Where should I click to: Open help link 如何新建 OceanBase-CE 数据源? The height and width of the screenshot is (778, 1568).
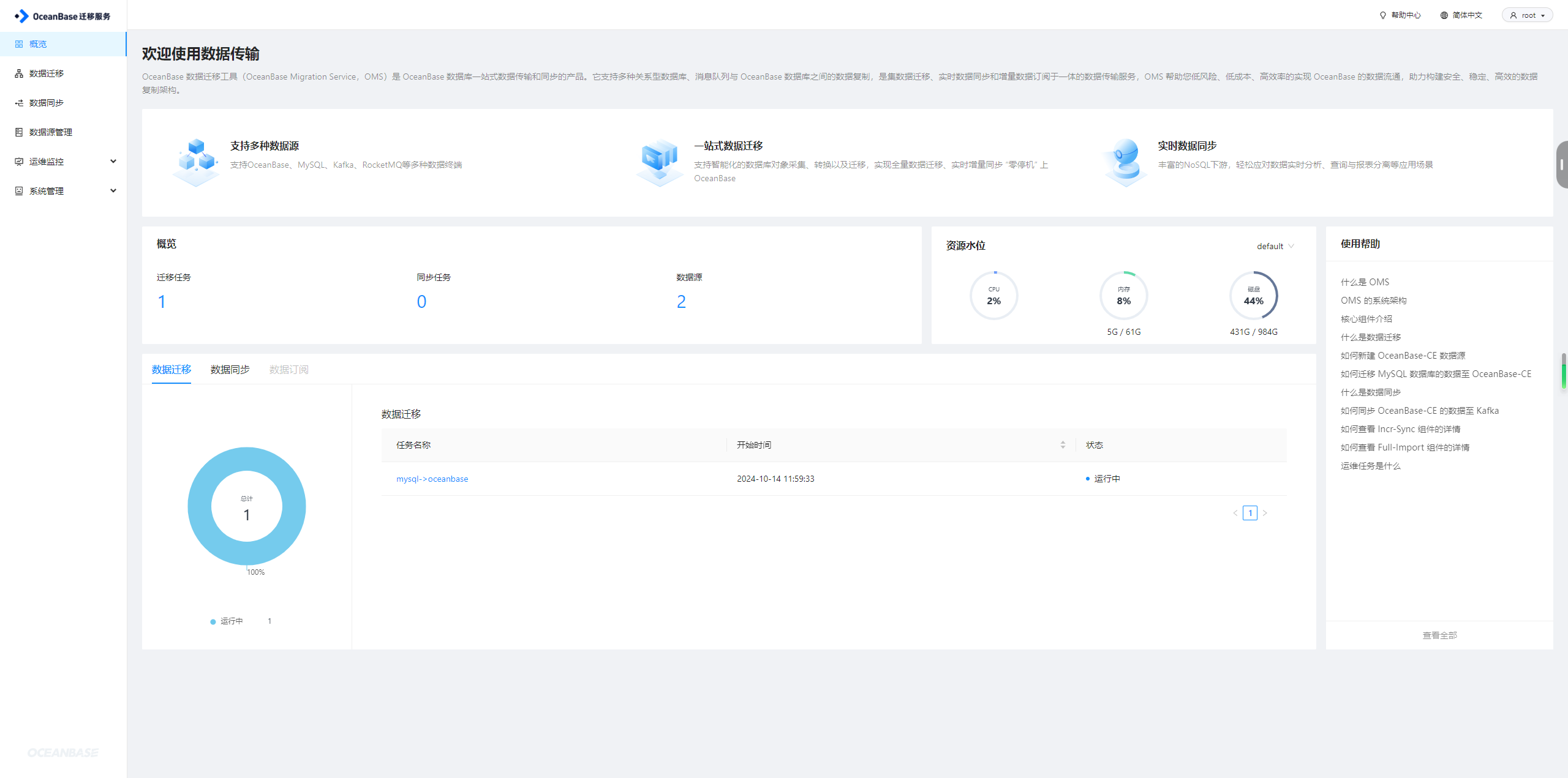tap(1403, 356)
